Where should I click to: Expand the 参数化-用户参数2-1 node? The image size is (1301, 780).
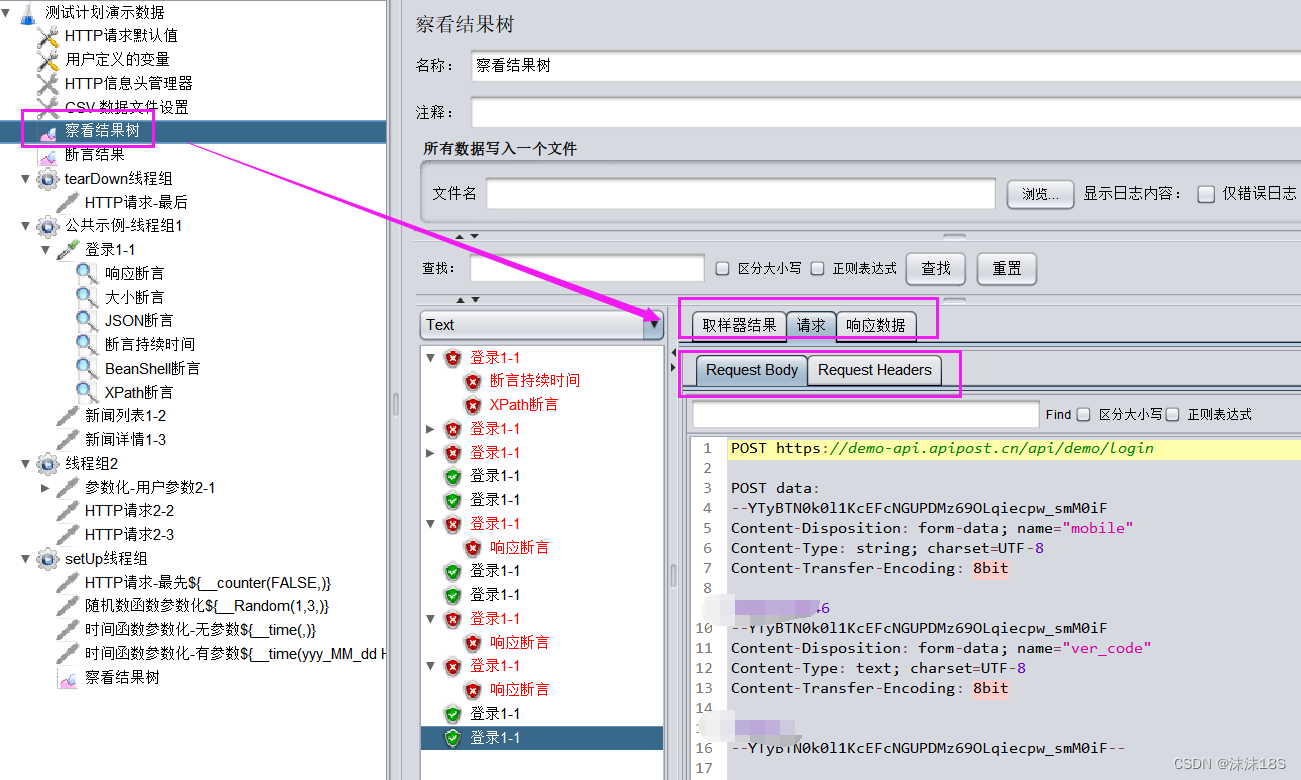[x=46, y=487]
